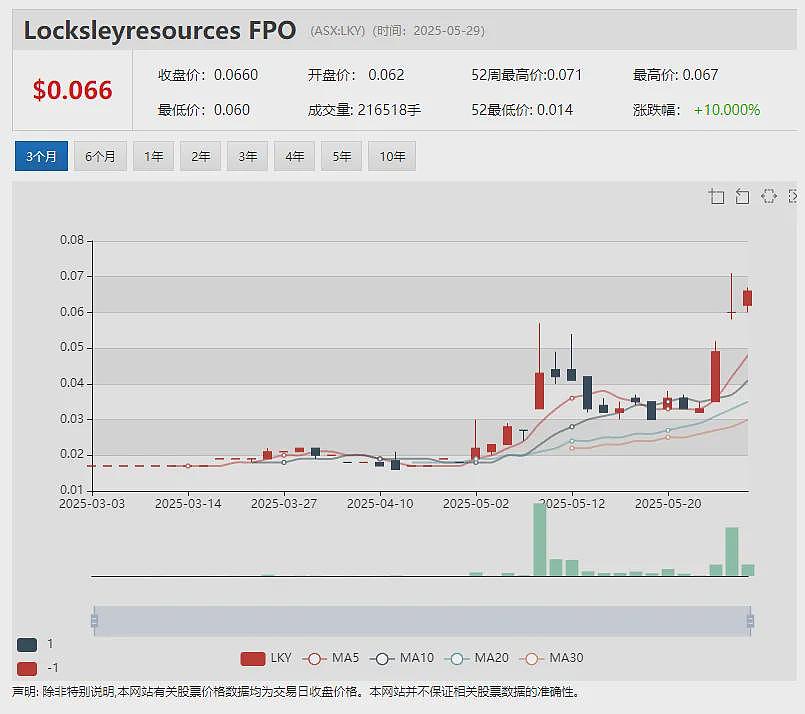Activate the area zoom tool icon
This screenshot has width=805, height=714.
717,196
